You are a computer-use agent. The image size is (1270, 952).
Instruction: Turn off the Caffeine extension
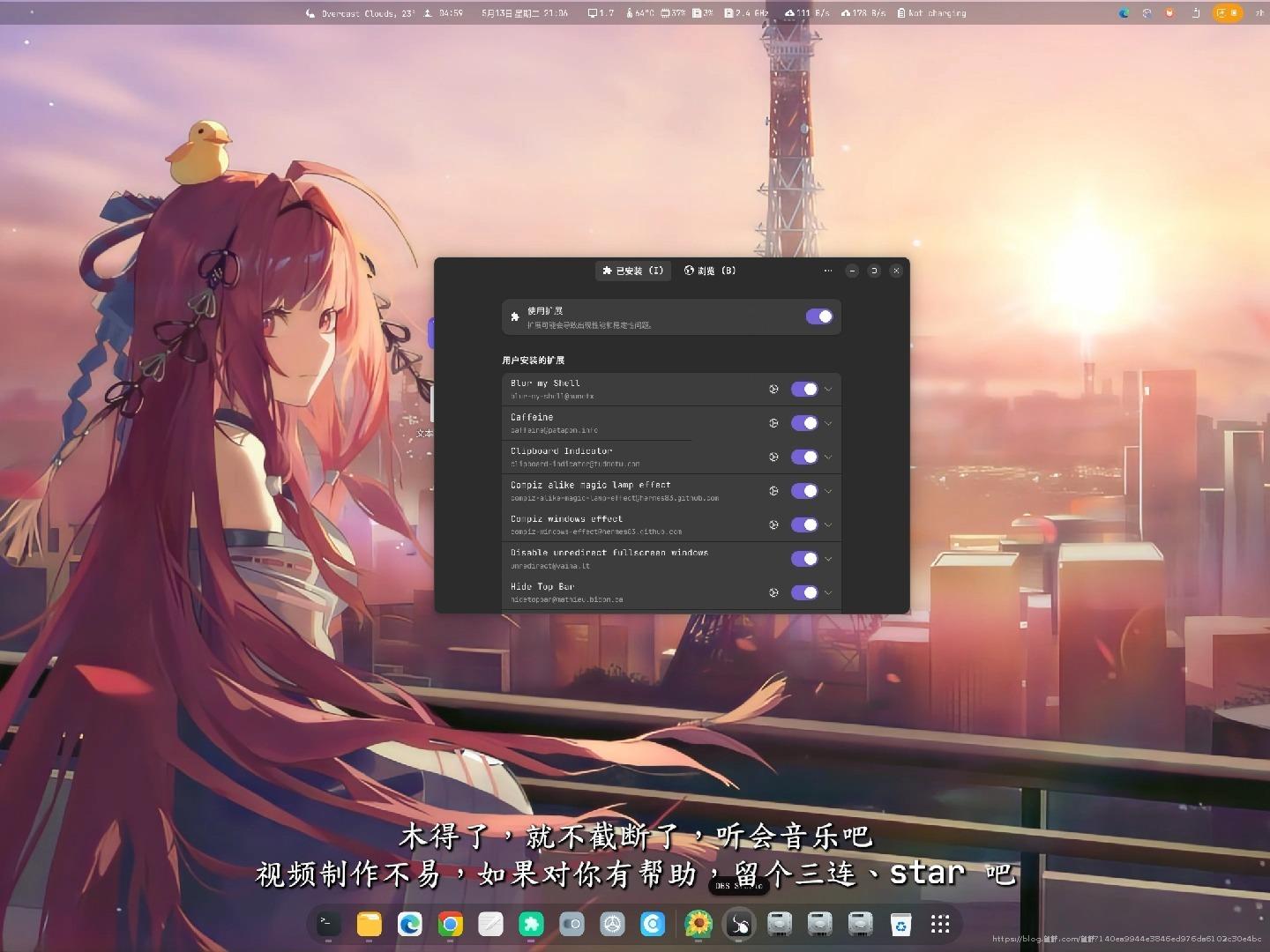pos(804,423)
